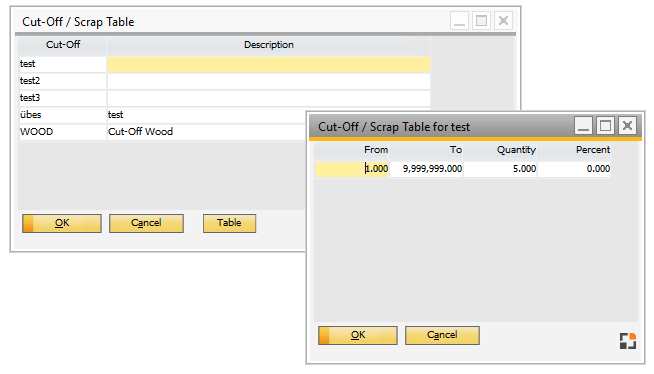This screenshot has height=374, width=654.
Task: Click the Cut-Off column header
Action: coord(63,45)
